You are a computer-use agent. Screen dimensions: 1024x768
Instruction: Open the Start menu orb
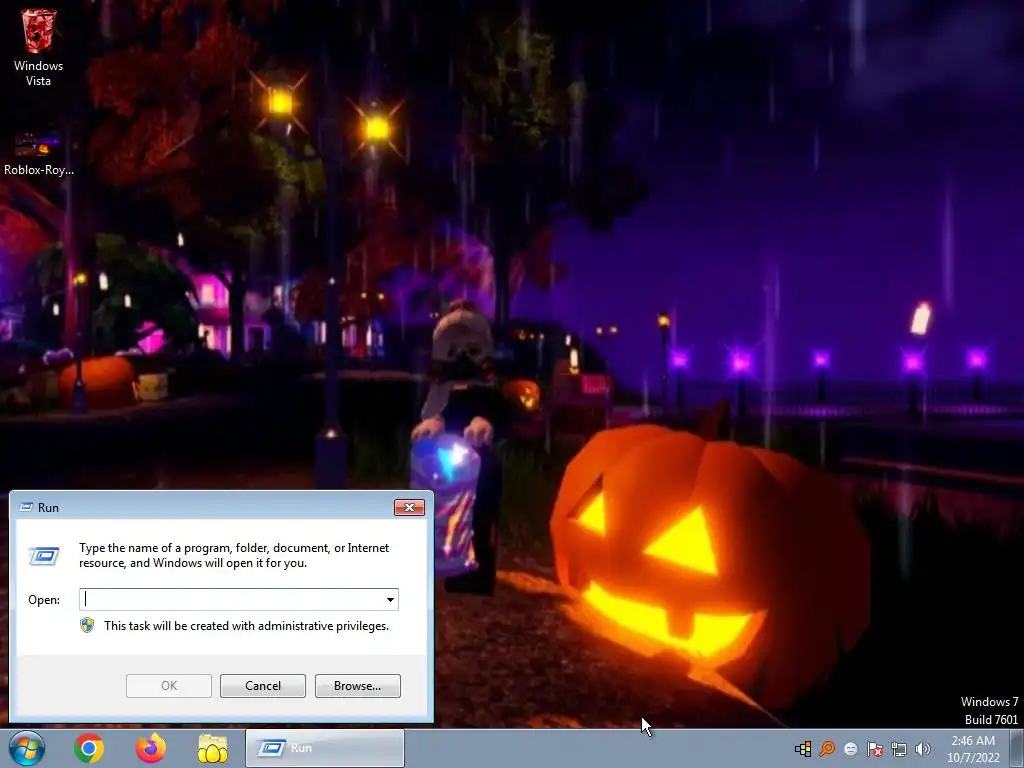tap(27, 748)
